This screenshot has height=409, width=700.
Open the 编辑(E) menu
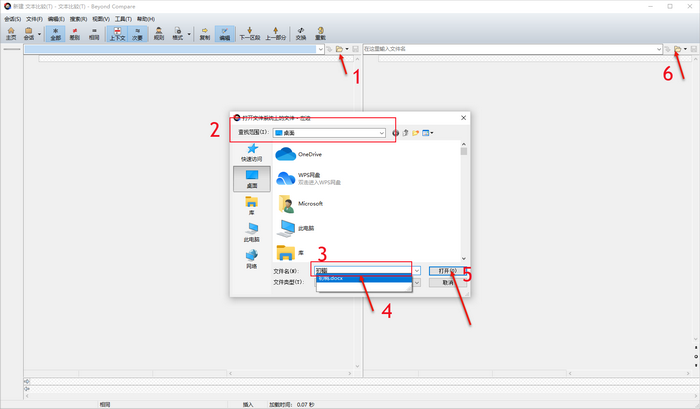[56, 19]
